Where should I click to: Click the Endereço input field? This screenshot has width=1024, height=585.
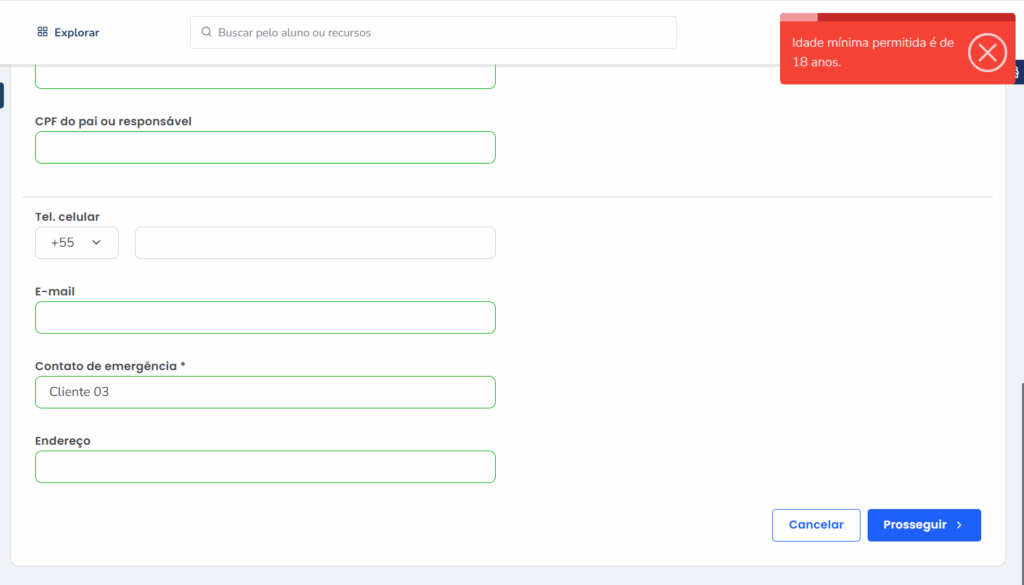tap(265, 467)
